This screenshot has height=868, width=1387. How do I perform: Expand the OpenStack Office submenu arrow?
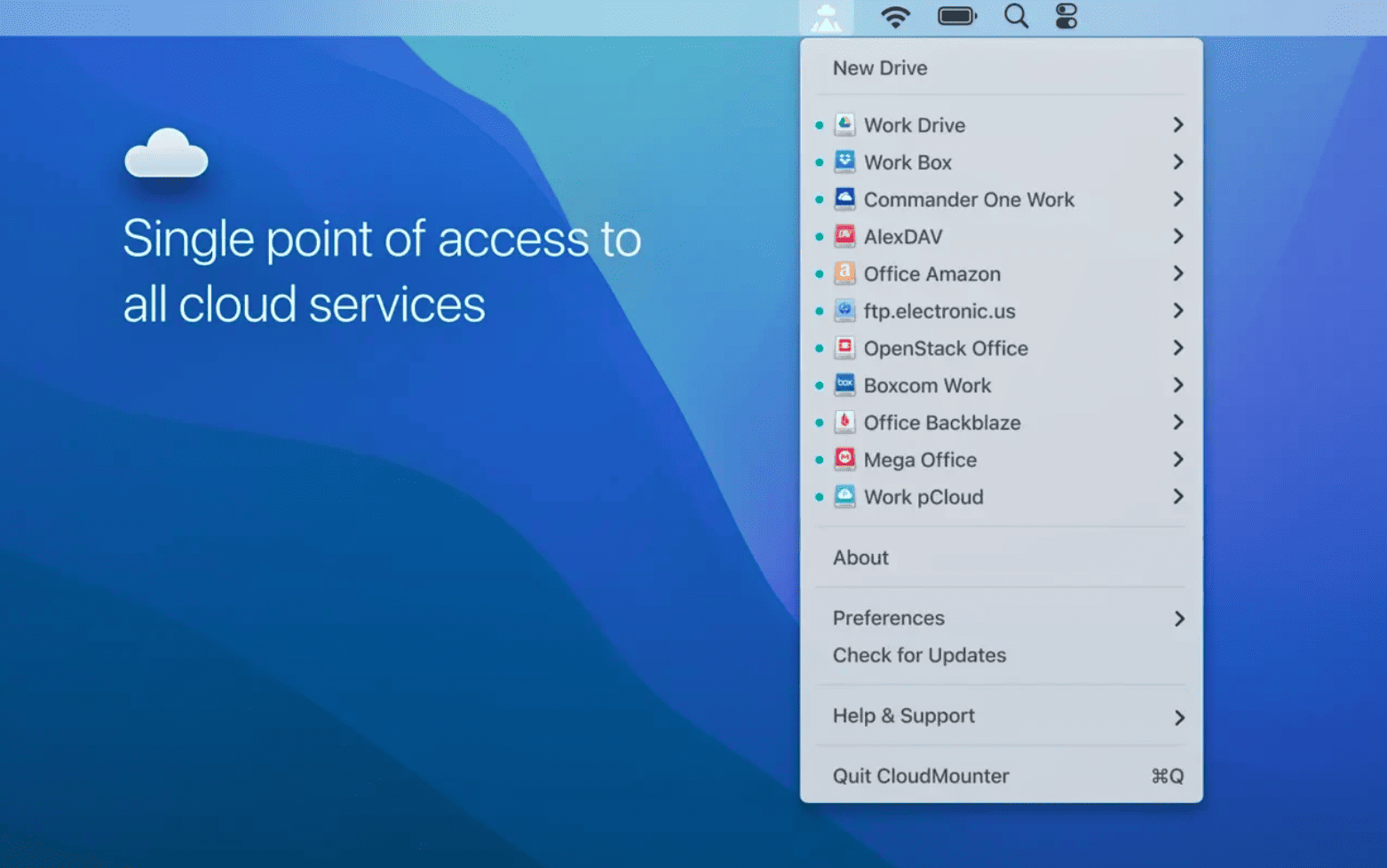(x=1178, y=349)
